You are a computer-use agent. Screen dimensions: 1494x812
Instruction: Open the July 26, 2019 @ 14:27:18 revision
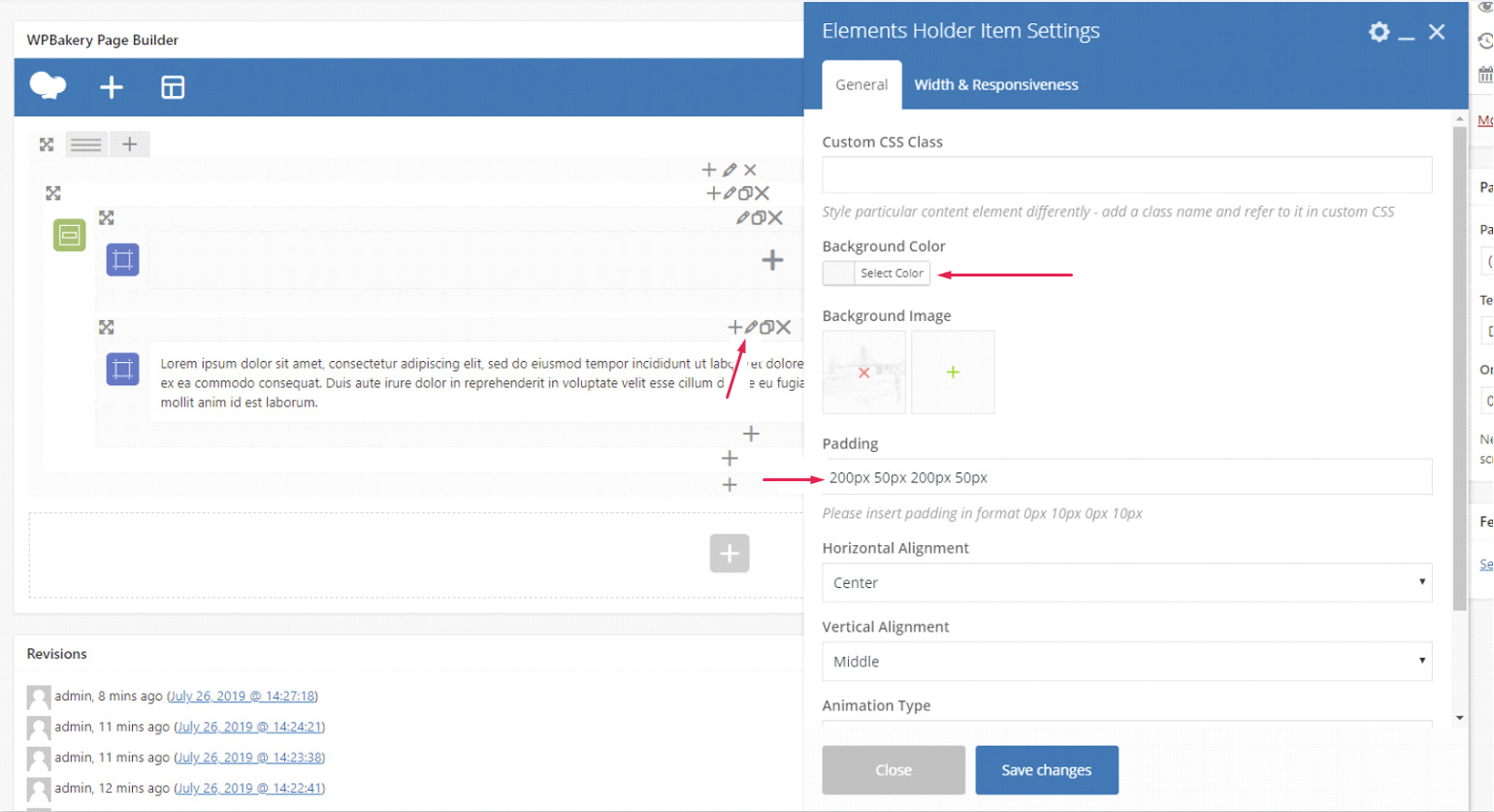(243, 697)
